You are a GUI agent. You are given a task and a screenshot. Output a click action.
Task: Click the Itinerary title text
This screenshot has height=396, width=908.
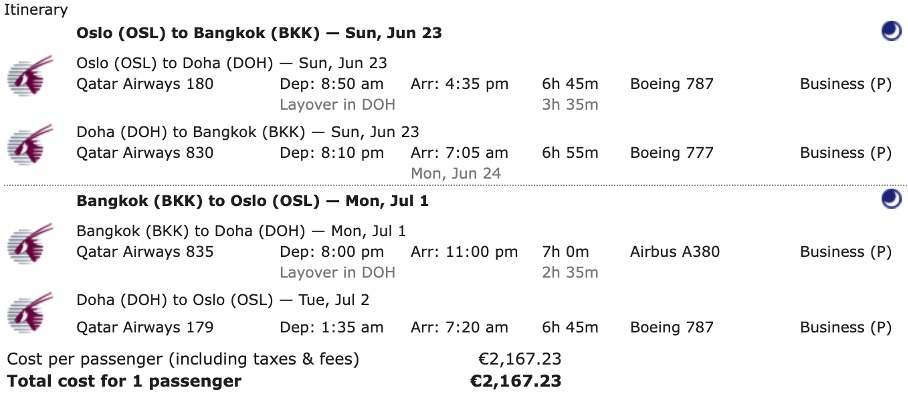click(36, 10)
